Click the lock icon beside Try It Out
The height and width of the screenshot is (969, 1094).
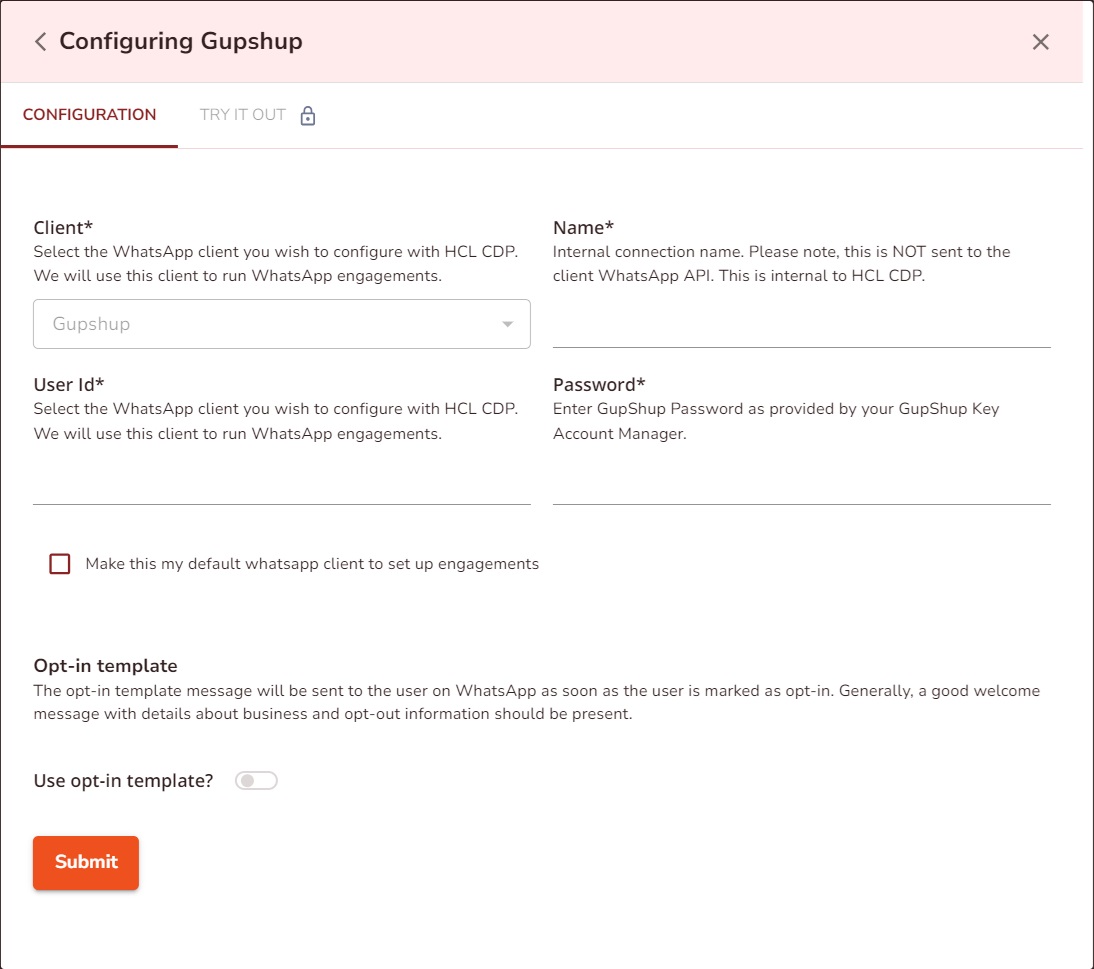pyautogui.click(x=308, y=116)
